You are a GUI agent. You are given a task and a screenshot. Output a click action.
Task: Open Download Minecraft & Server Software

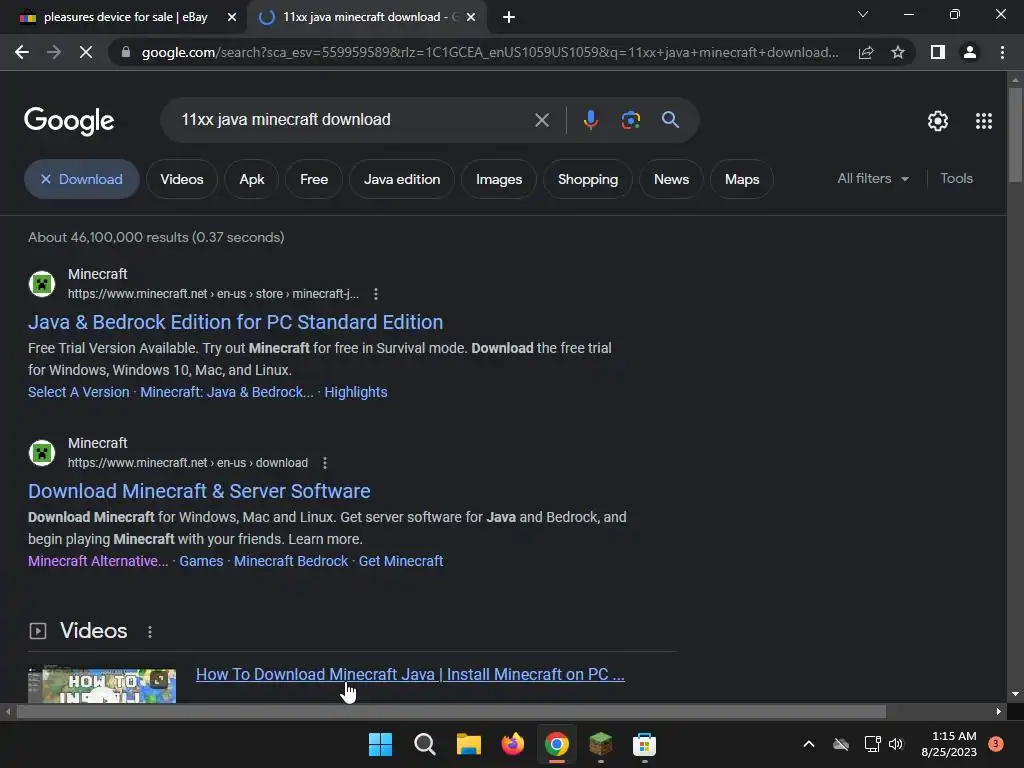pos(199,491)
